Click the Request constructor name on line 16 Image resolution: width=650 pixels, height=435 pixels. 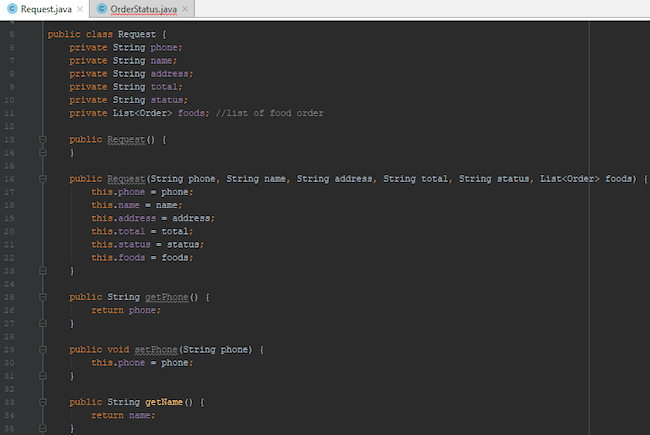coord(126,179)
